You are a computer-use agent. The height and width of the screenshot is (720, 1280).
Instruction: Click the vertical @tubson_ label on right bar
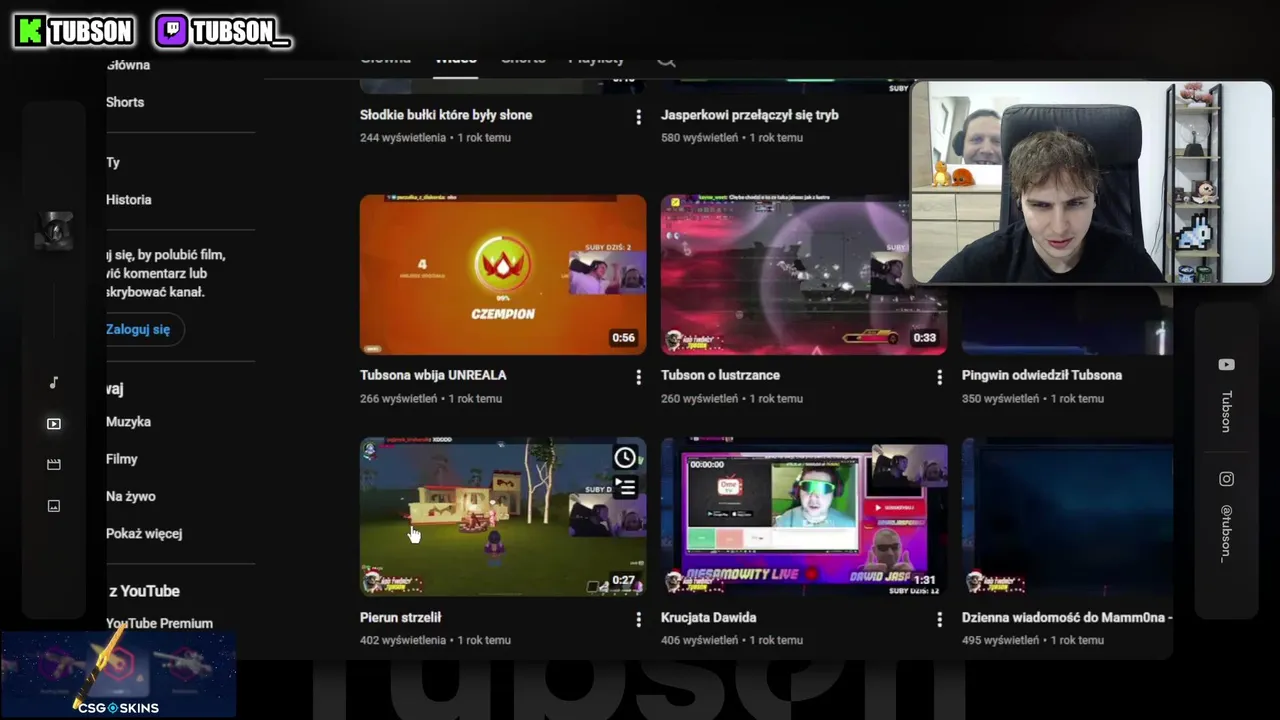tap(1226, 534)
